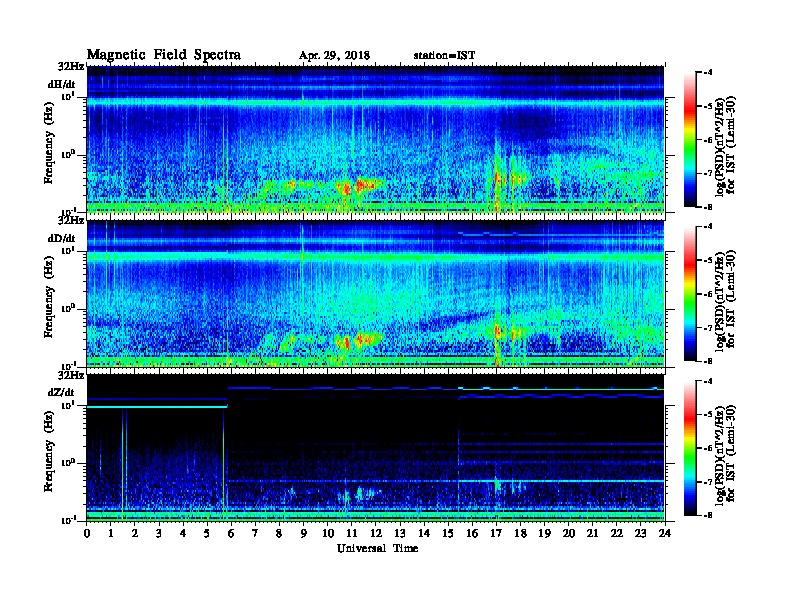
Task: Click hour "1" on the Universal Time axis
Action: click(111, 534)
